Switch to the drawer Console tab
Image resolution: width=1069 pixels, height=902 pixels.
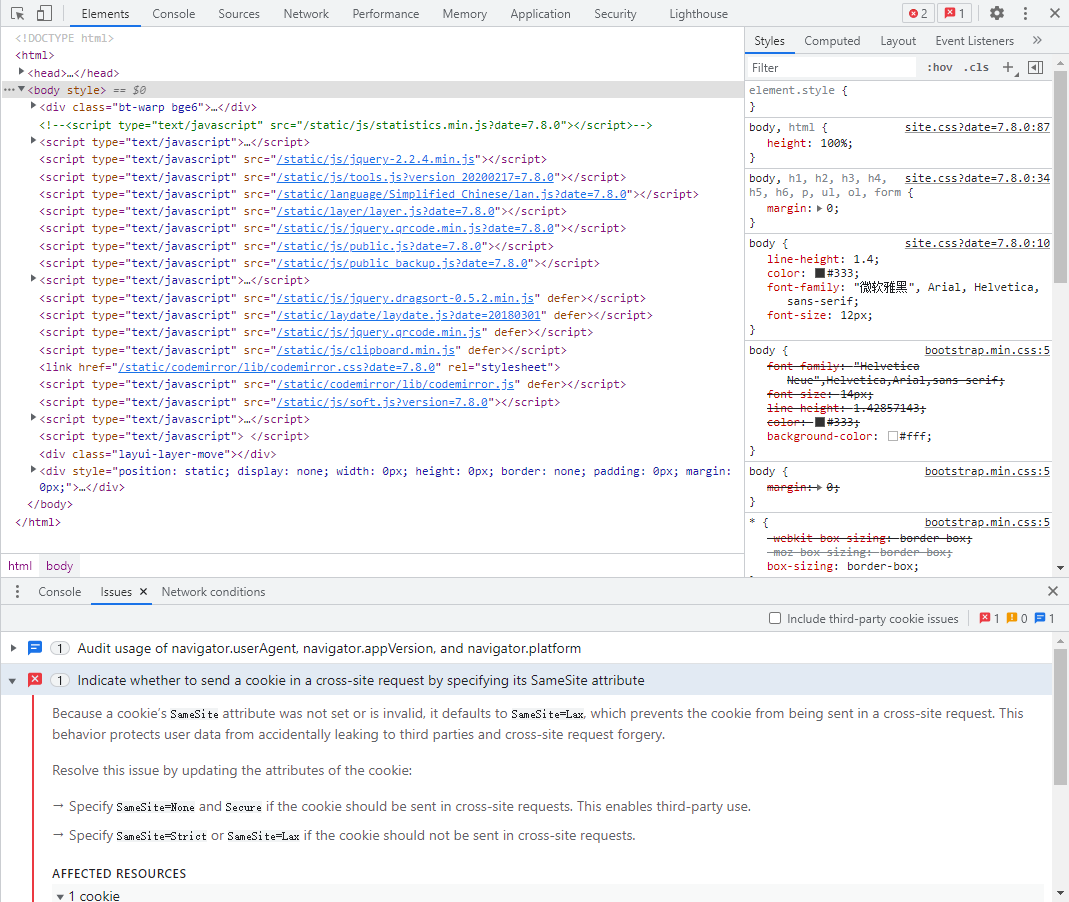pos(60,592)
